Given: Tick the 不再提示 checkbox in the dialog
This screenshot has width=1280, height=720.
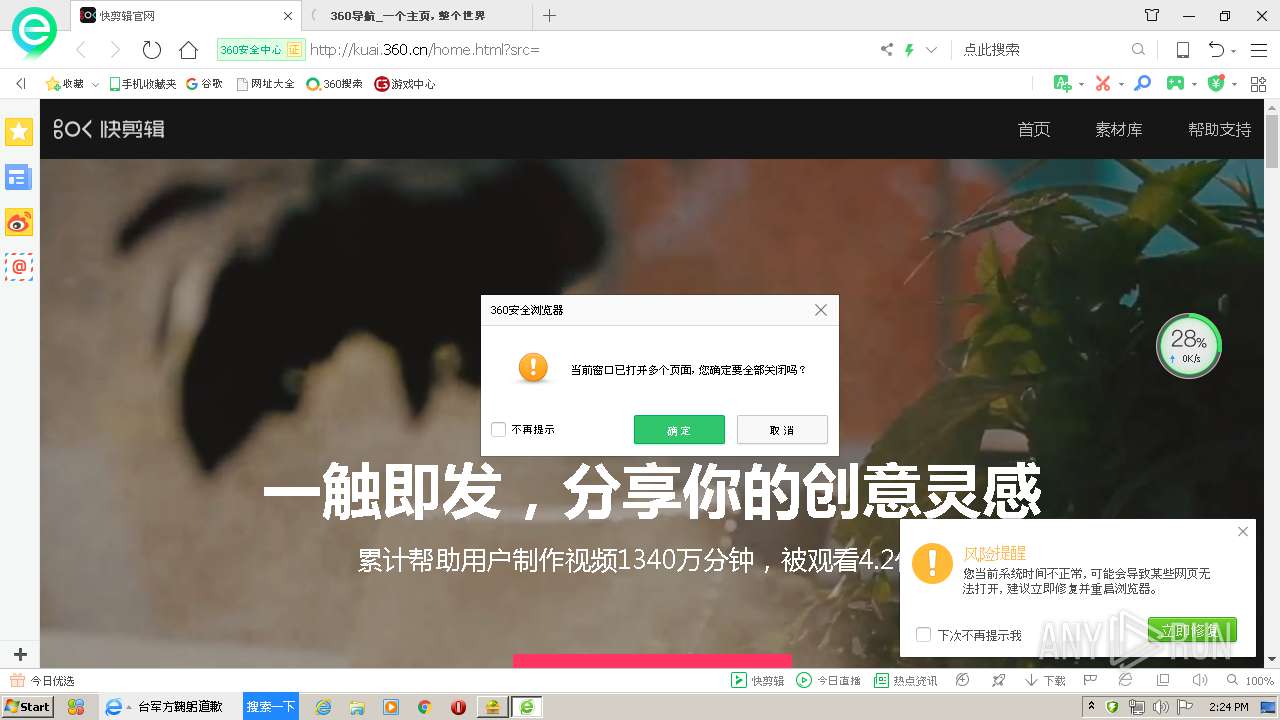Looking at the screenshot, I should (x=498, y=430).
